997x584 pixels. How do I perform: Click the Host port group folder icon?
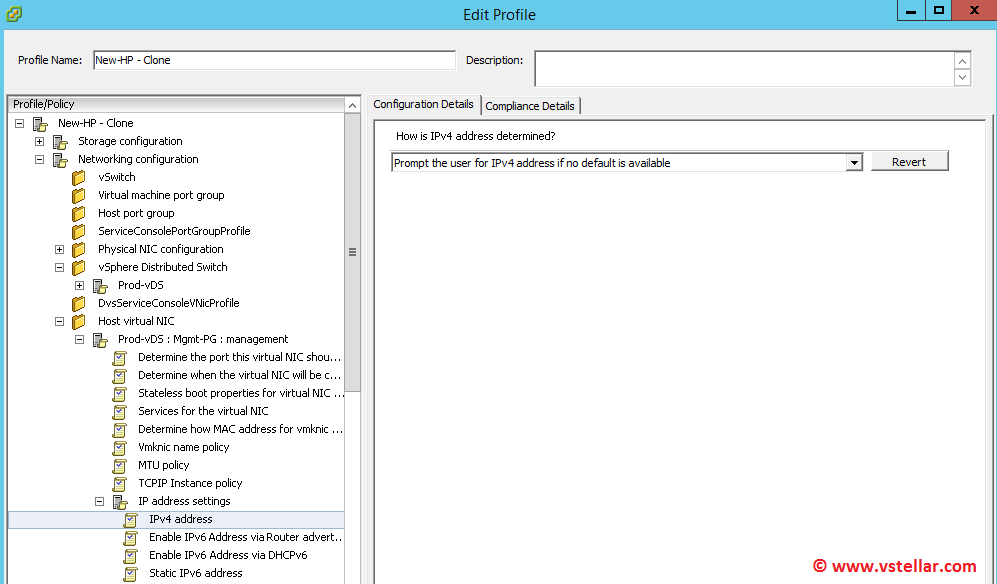(79, 213)
